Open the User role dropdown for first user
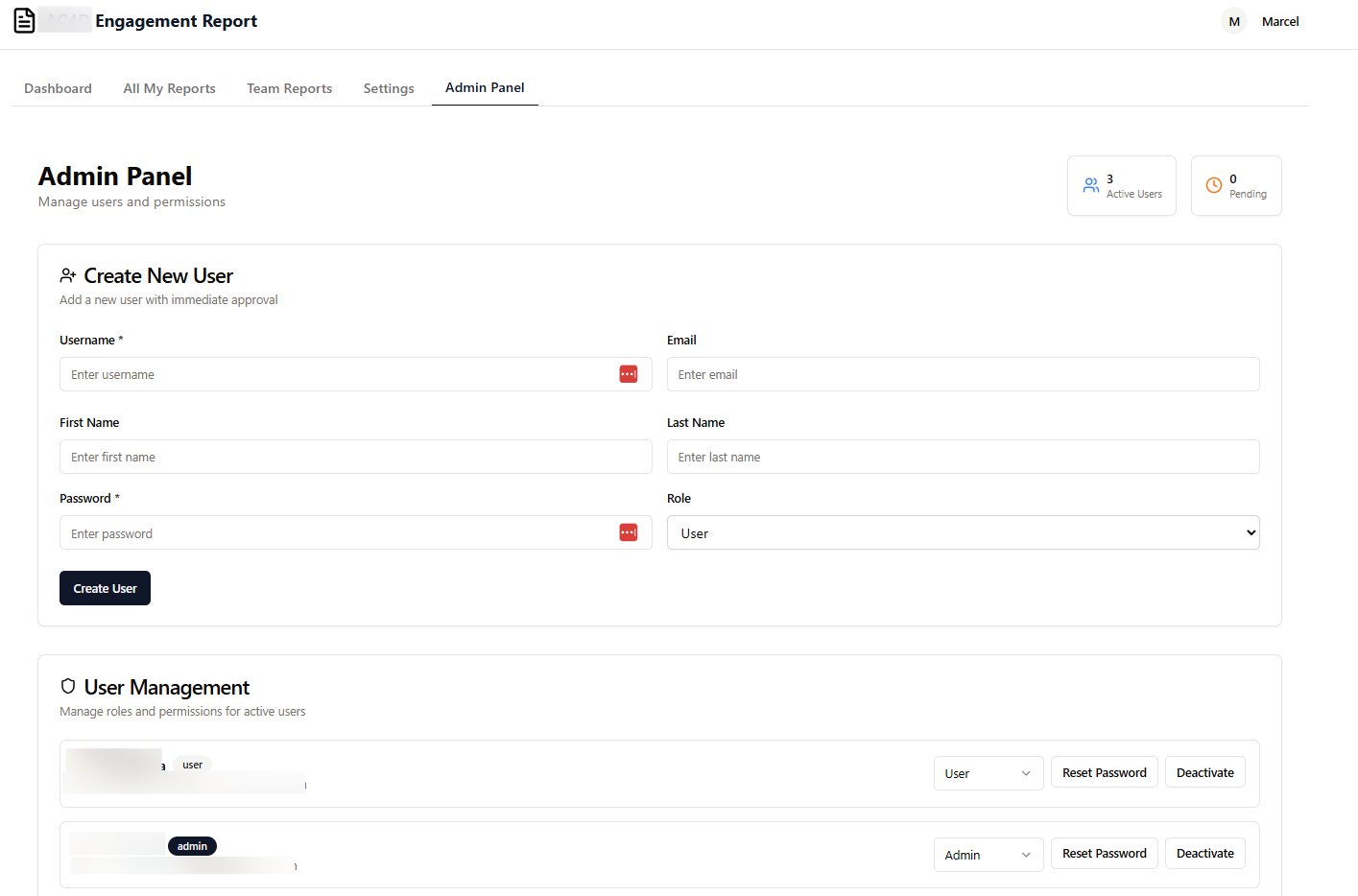Image resolution: width=1358 pixels, height=896 pixels. 989,772
